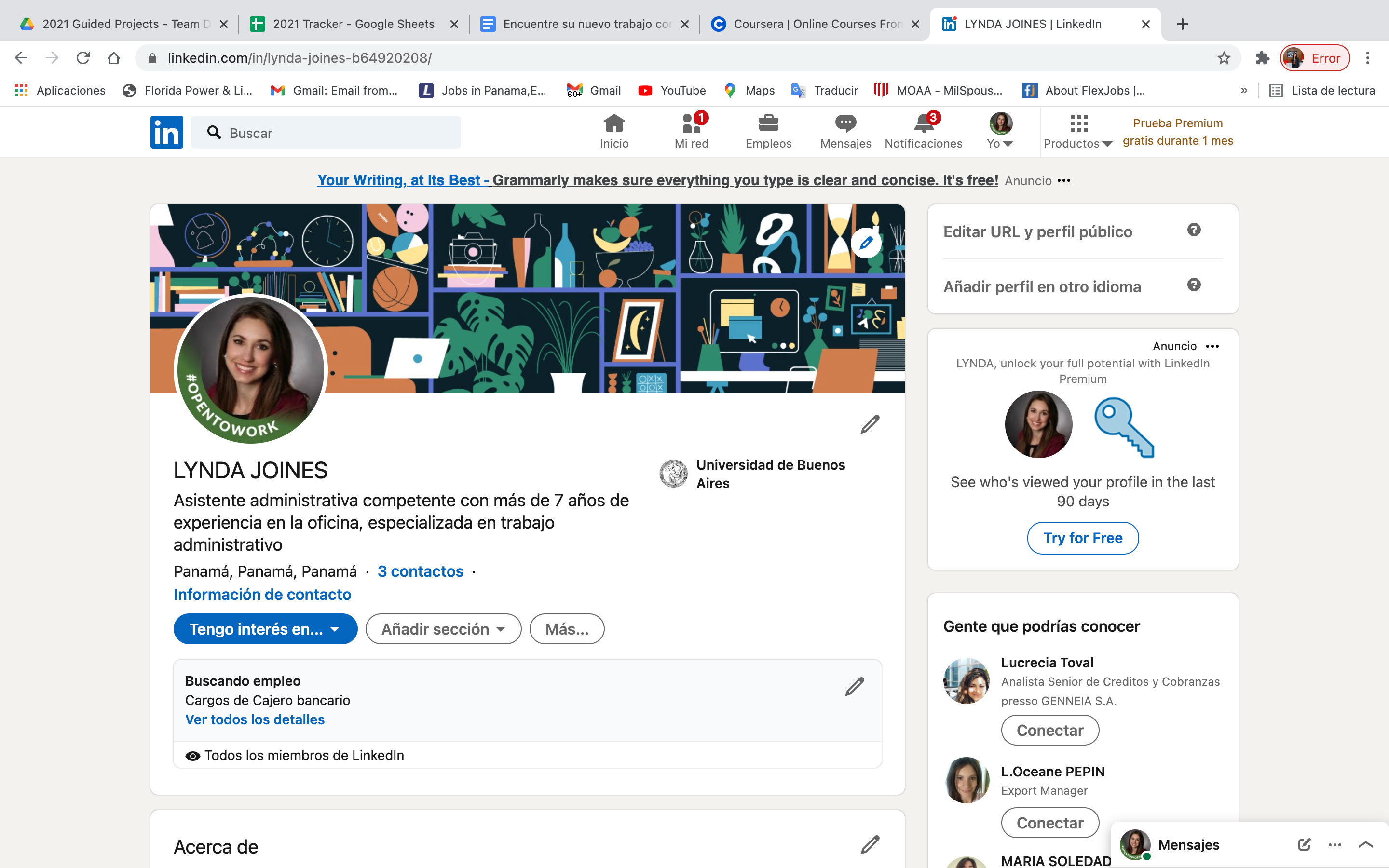Screen dimensions: 1389x868
Task: Open the Yo profile menu
Action: pyautogui.click(x=1000, y=132)
